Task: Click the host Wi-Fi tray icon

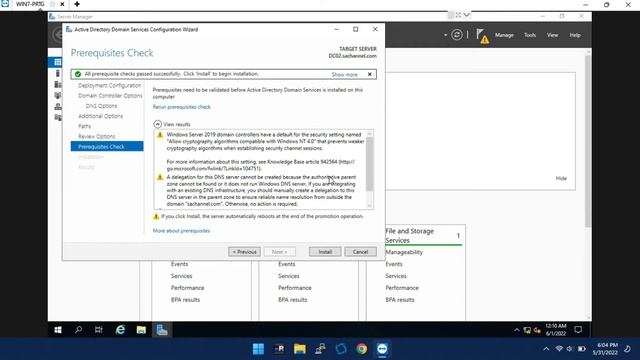Action: pyautogui.click(x=559, y=349)
